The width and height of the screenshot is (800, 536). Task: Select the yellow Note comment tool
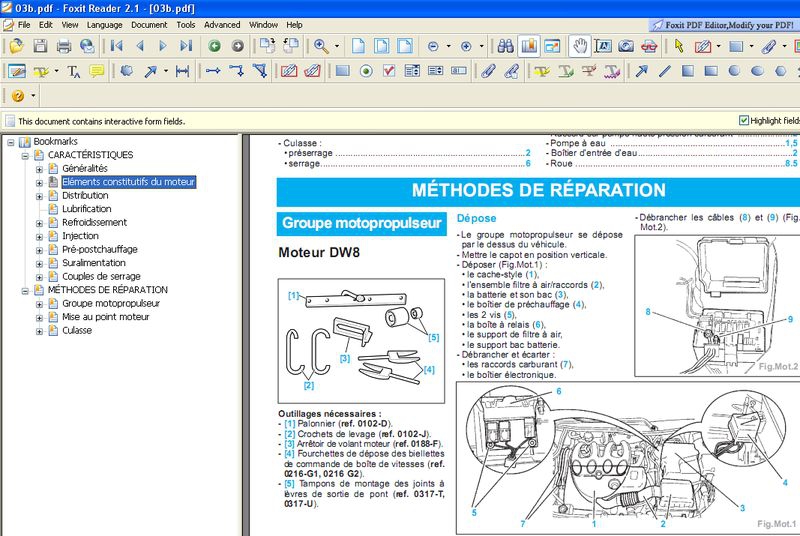coord(97,71)
